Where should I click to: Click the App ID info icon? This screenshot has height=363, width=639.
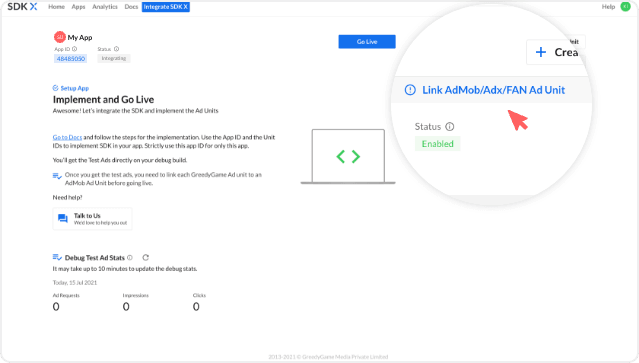75,49
